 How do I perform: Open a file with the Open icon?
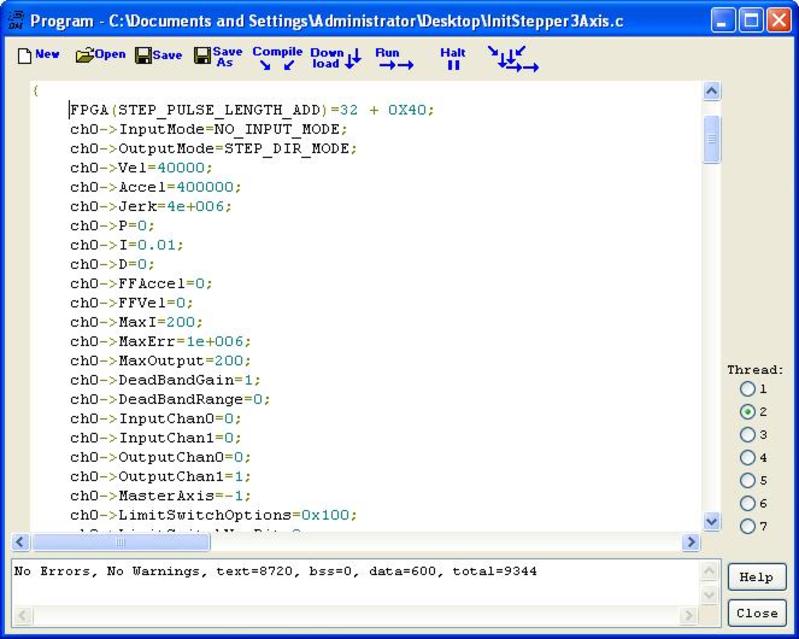tap(100, 56)
